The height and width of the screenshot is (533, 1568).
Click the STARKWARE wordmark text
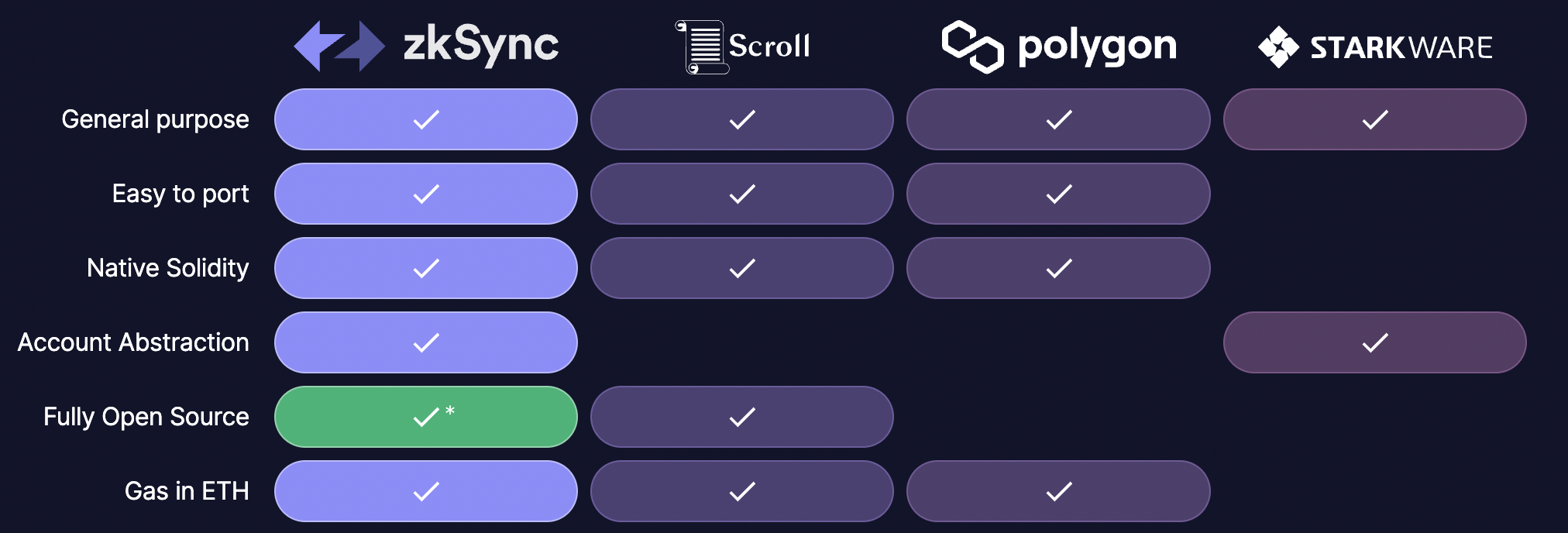pos(1401,48)
